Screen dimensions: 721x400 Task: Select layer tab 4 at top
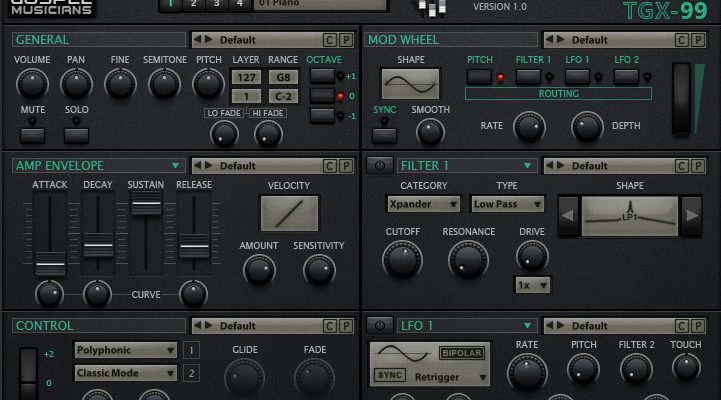(239, 4)
